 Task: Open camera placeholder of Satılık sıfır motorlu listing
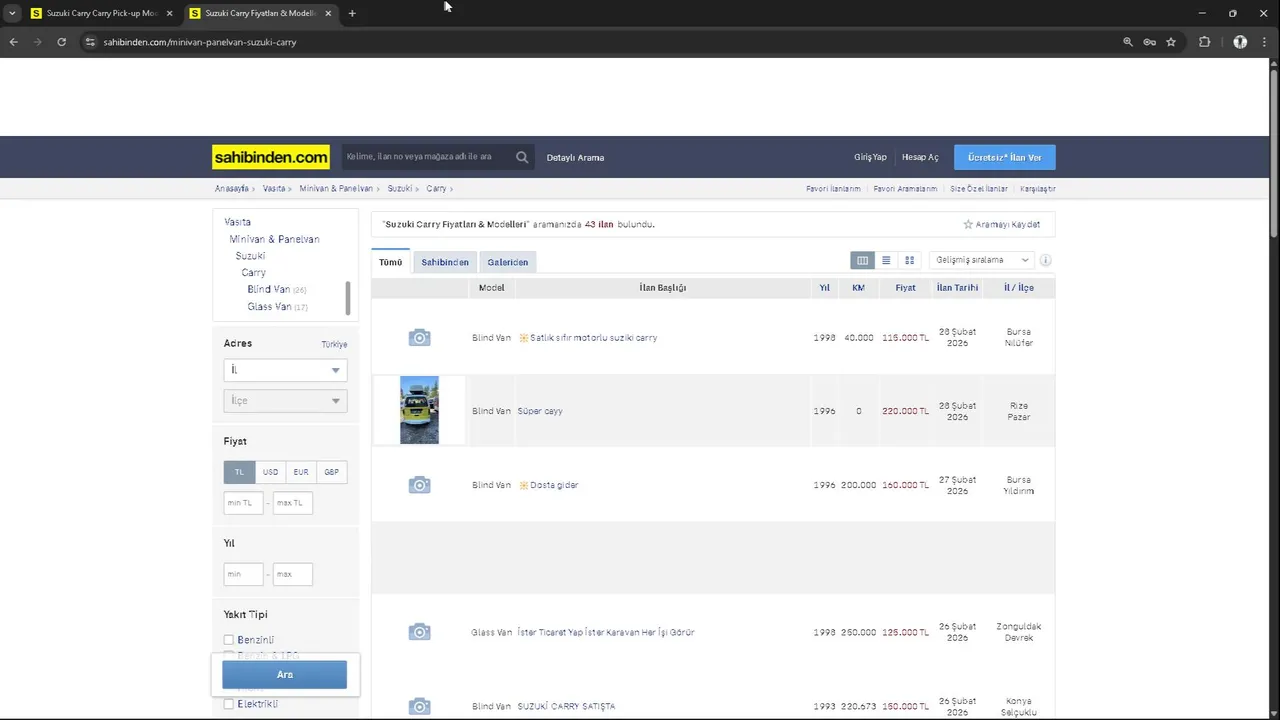[x=420, y=338]
